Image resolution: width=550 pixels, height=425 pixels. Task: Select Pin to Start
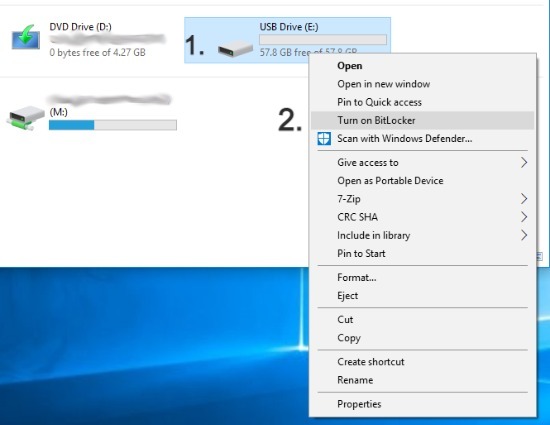422,254
